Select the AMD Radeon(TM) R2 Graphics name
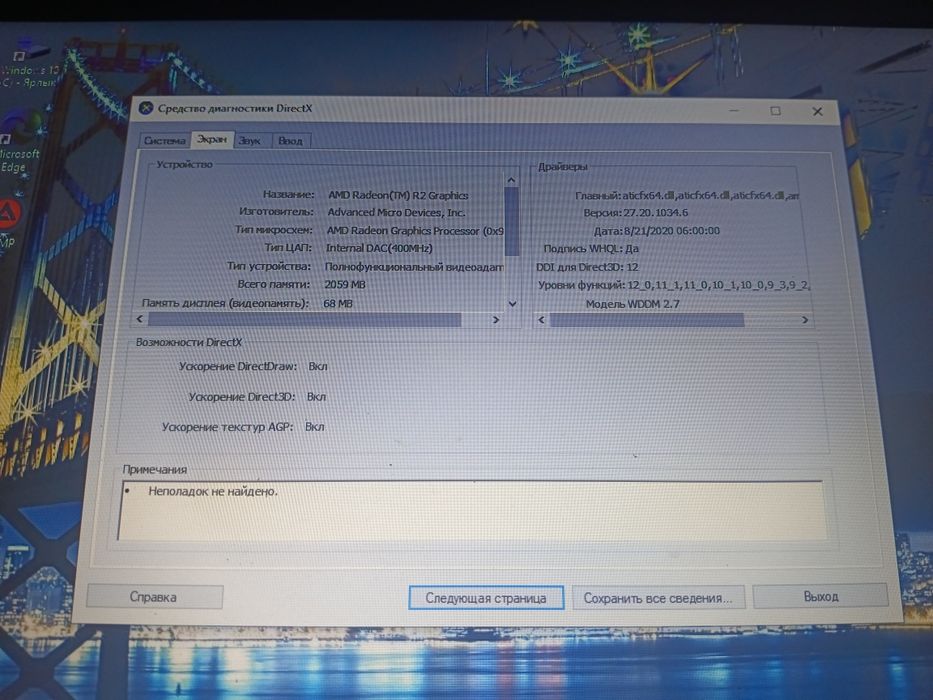 coord(398,195)
